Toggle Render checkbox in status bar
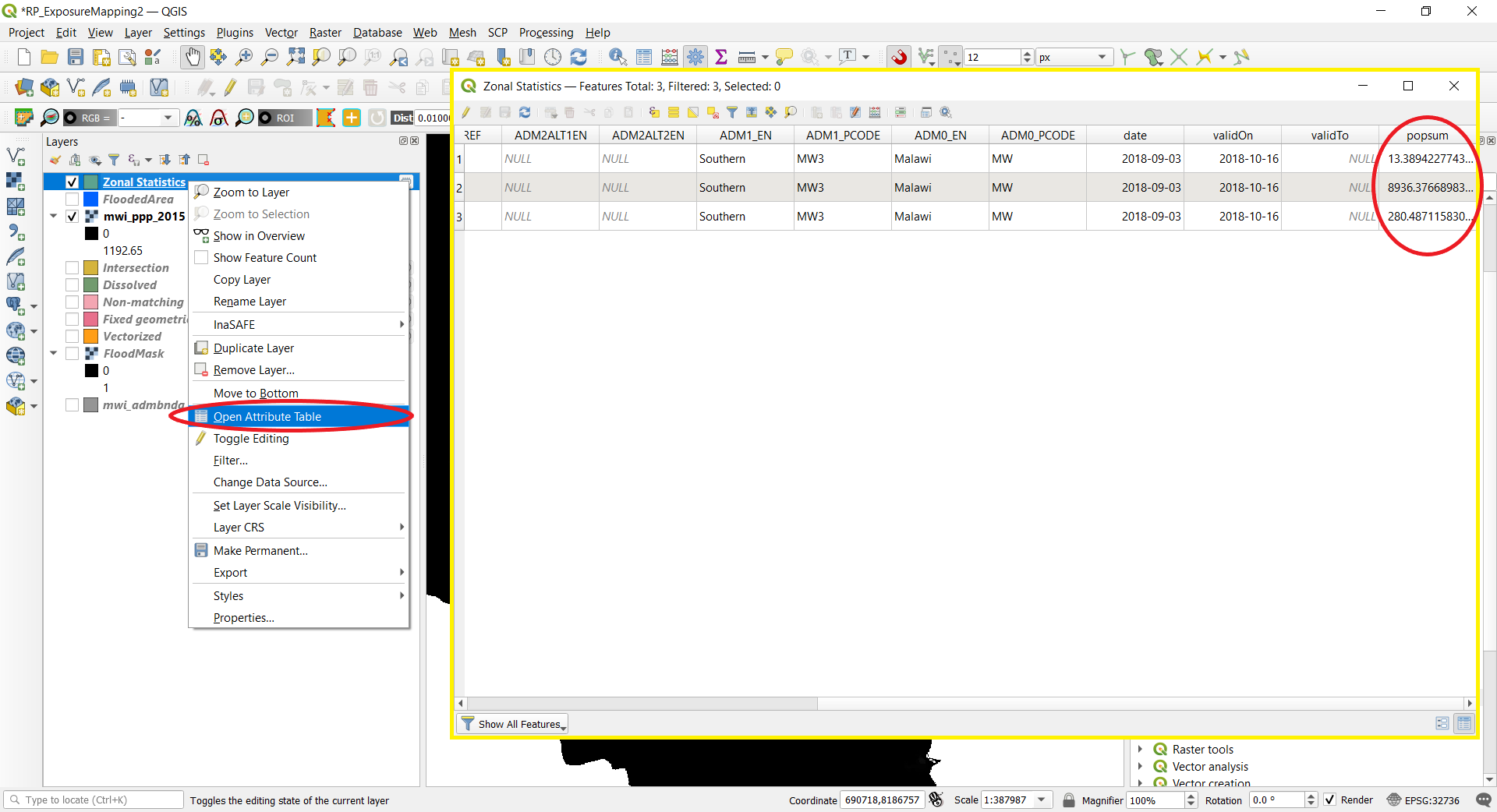The width and height of the screenshot is (1497, 812). (x=1330, y=800)
